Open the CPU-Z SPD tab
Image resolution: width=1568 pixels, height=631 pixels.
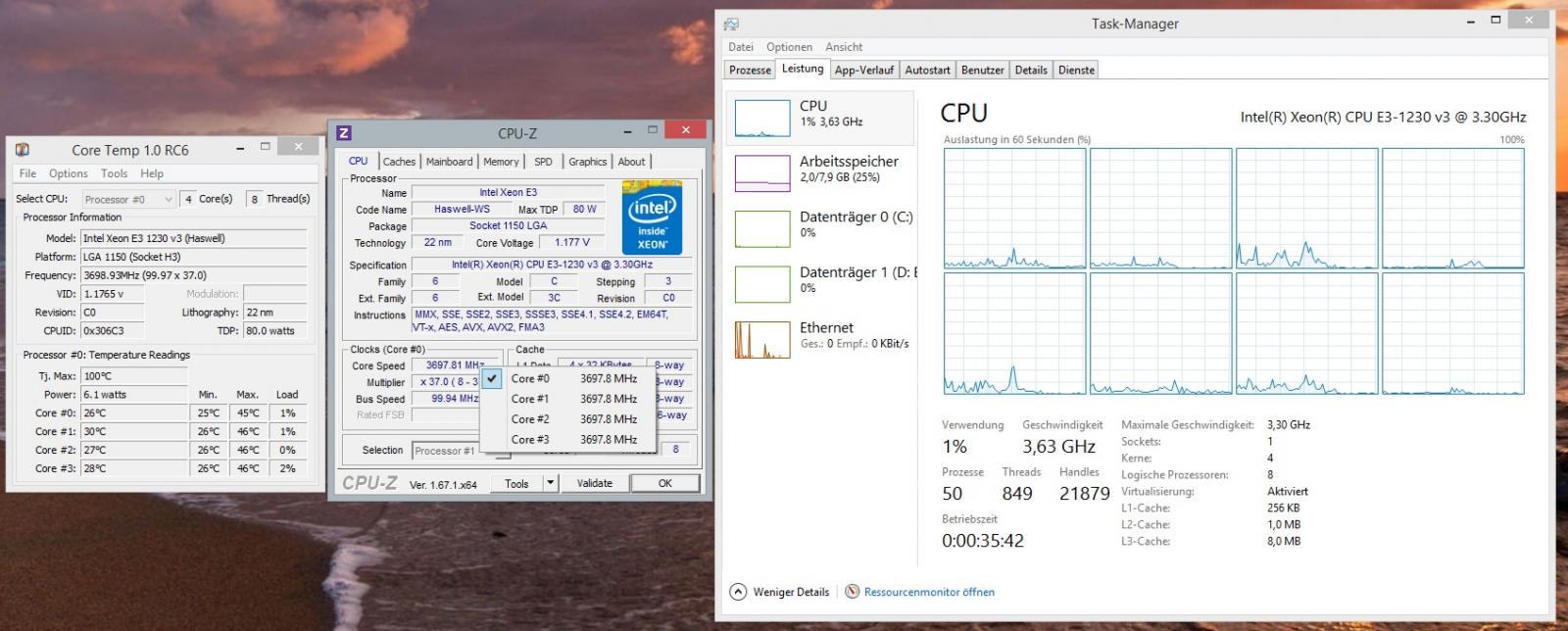543,162
